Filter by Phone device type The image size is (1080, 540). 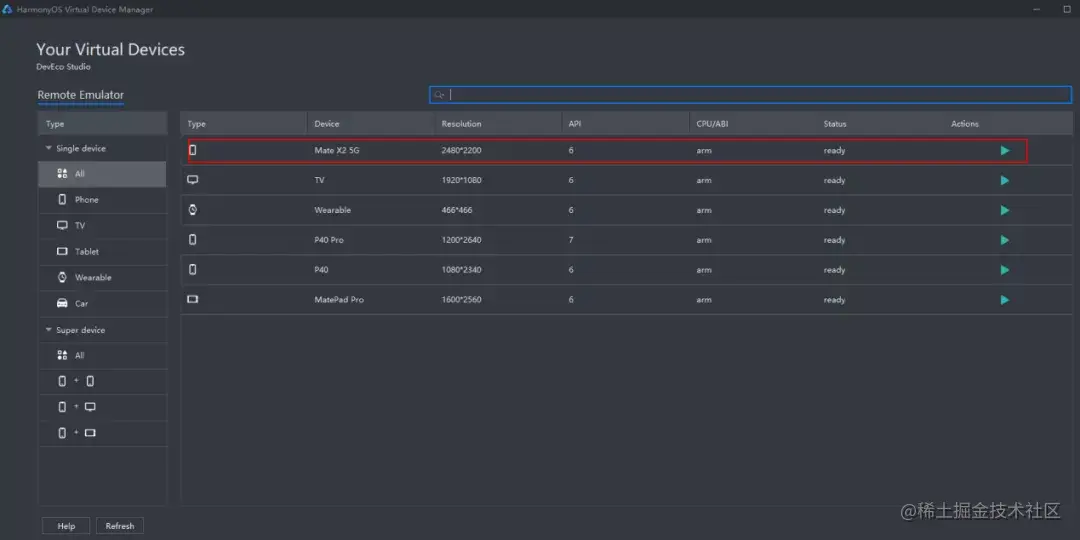(102, 200)
